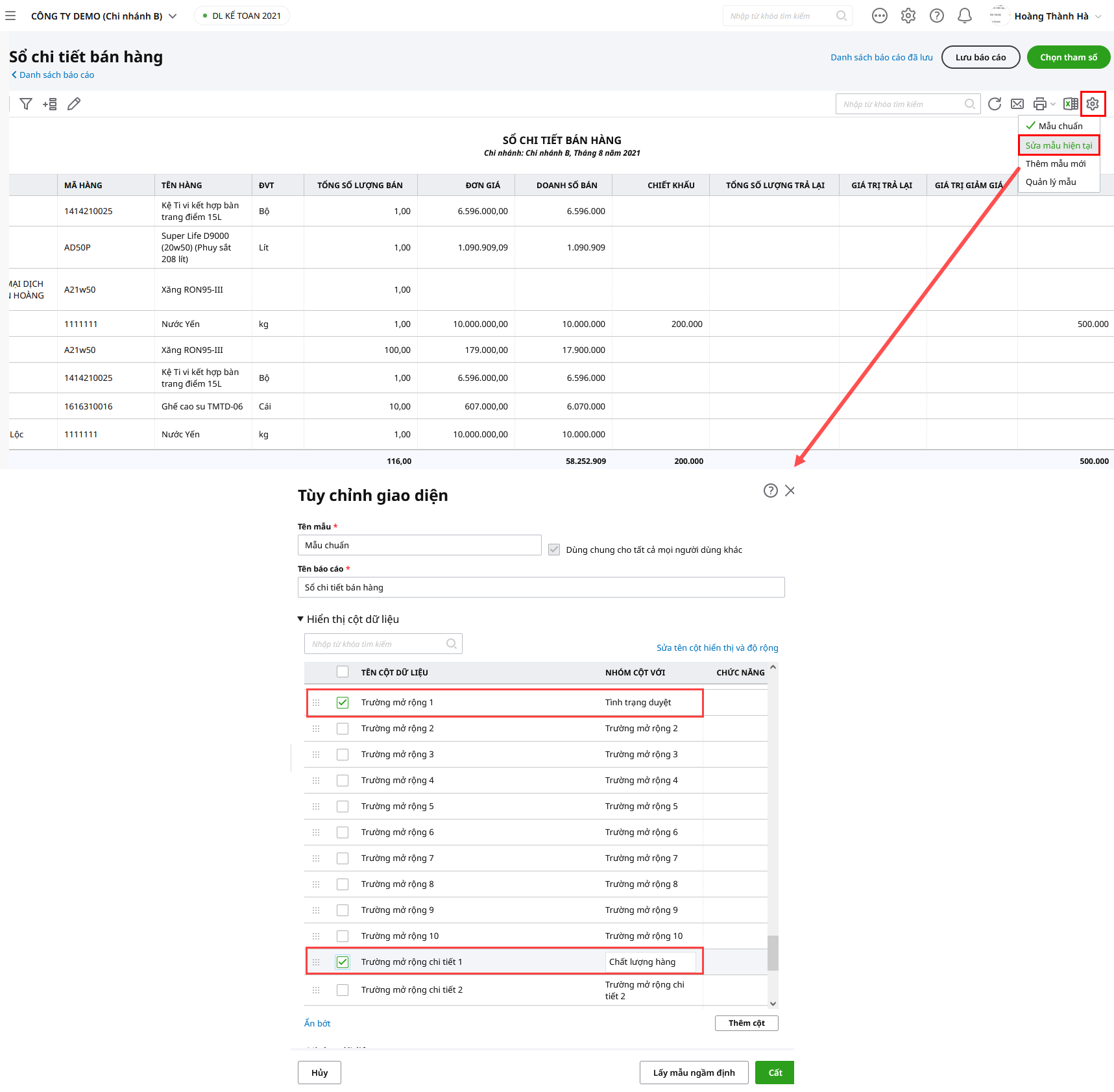Select Sửa mẫu hiện tại menu item
Screen dimensions: 1114x1092
(x=1058, y=145)
